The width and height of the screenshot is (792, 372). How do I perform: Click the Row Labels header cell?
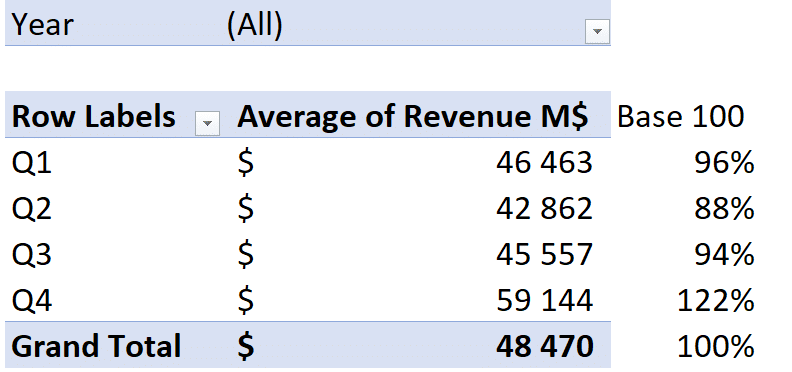pyautogui.click(x=93, y=117)
